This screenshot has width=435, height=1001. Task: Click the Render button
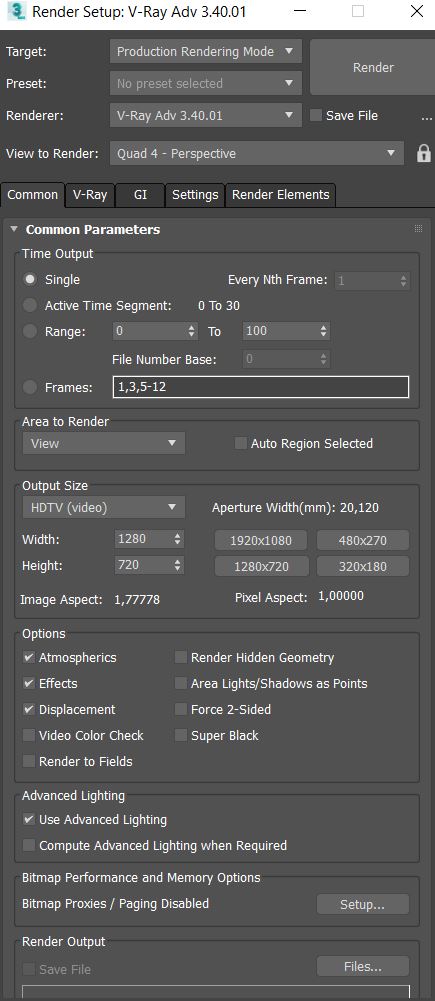tap(372, 68)
